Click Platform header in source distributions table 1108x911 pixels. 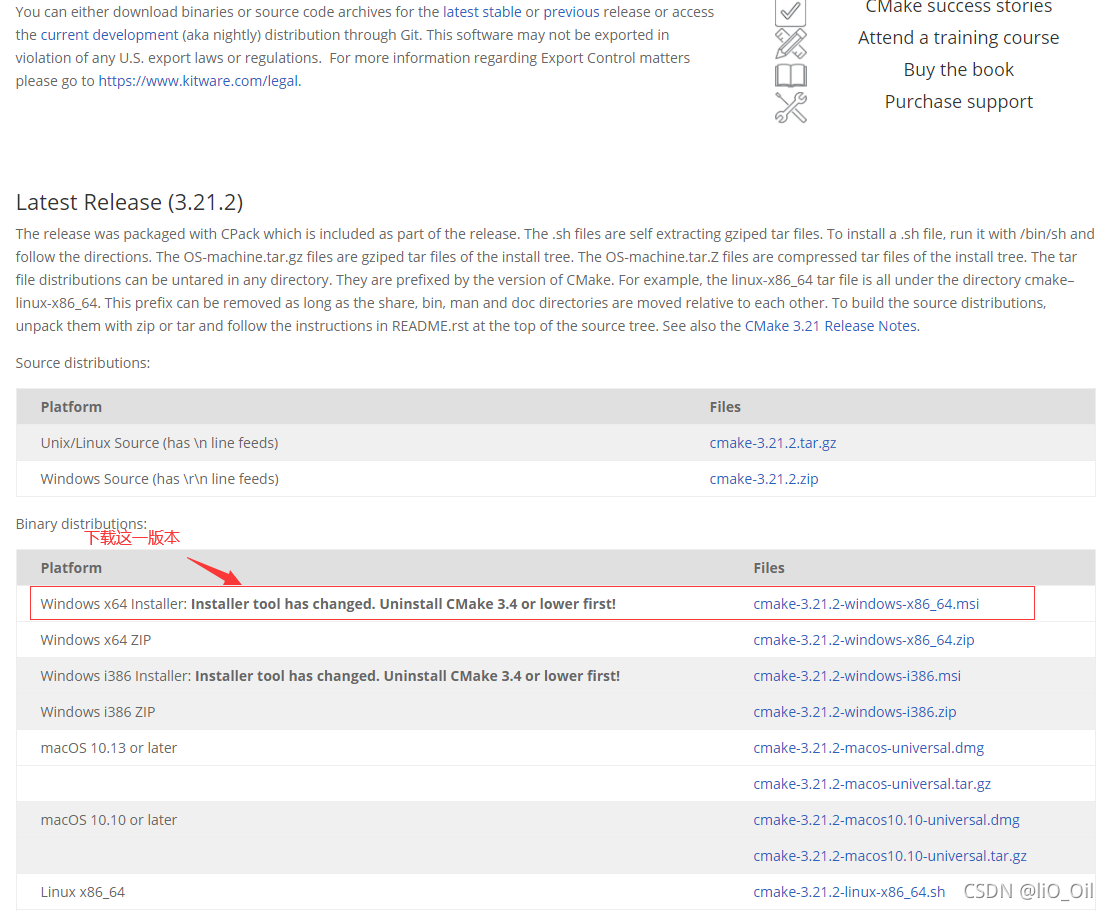pyautogui.click(x=71, y=407)
